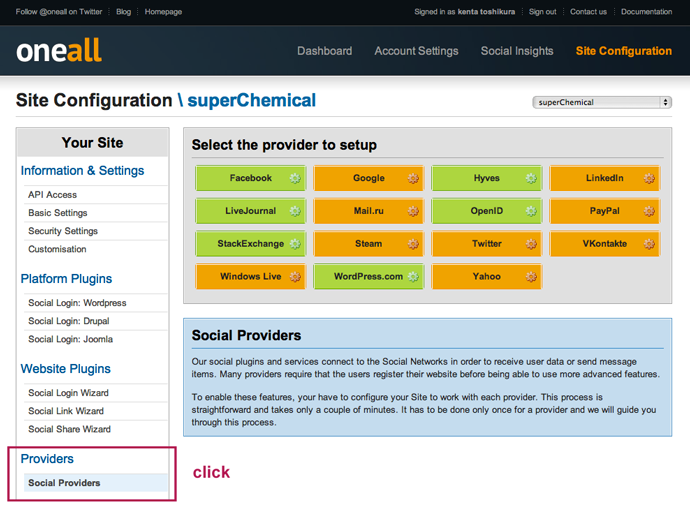Screen dimensions: 690x506
Task: Click the gear icon on Facebook button
Action: tap(295, 179)
